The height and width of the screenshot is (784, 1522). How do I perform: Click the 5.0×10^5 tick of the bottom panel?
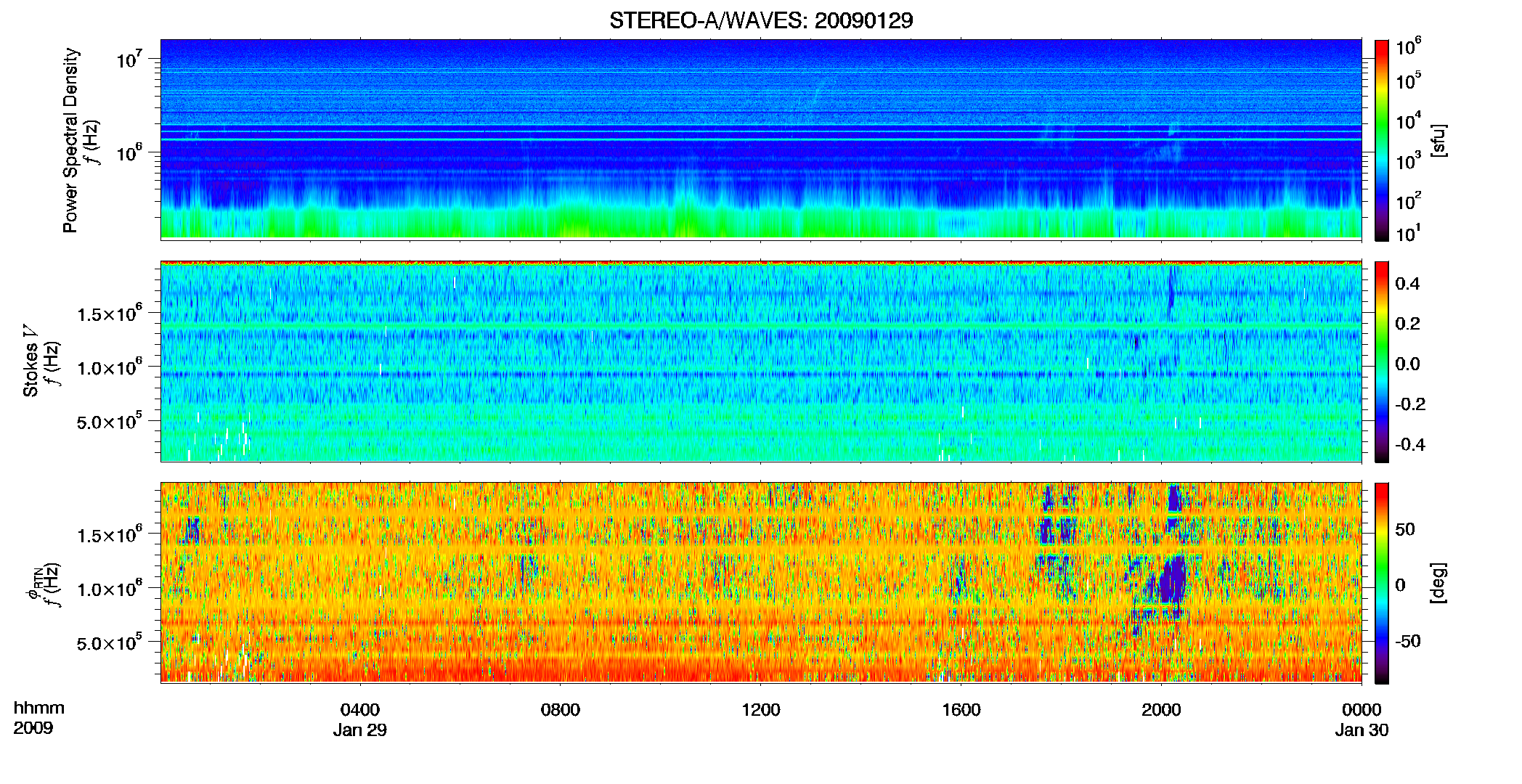click(110, 643)
